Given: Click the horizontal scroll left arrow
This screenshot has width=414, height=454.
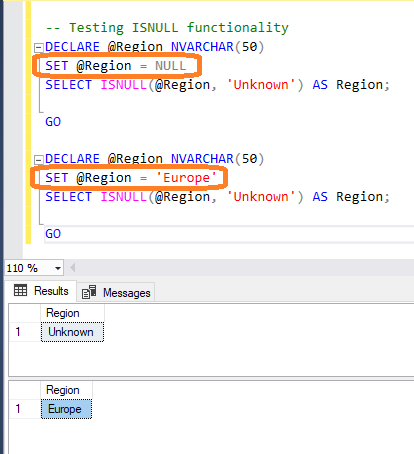Looking at the screenshot, I should [72, 268].
